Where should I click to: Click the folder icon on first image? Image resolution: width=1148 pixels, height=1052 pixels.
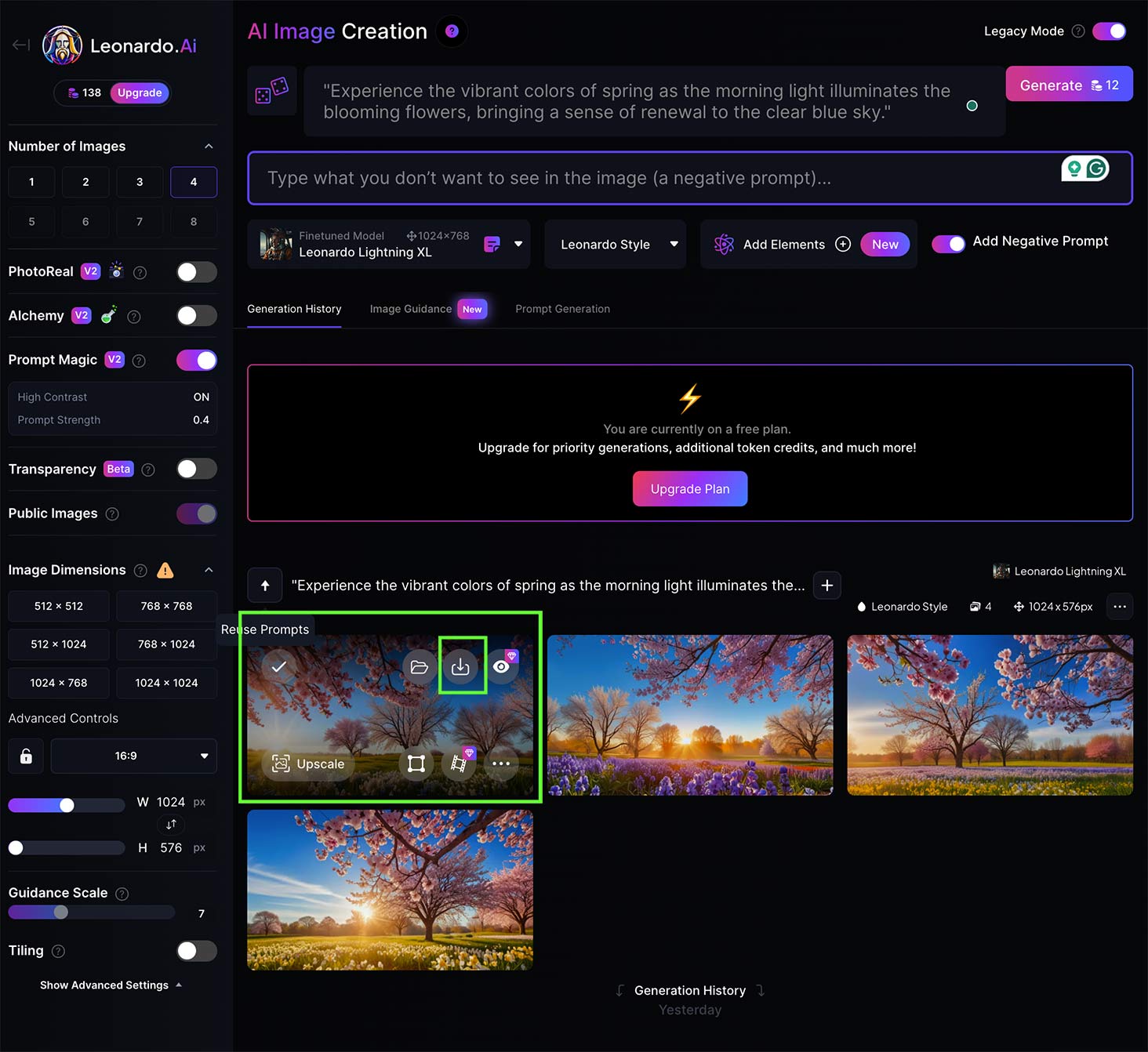(x=420, y=667)
